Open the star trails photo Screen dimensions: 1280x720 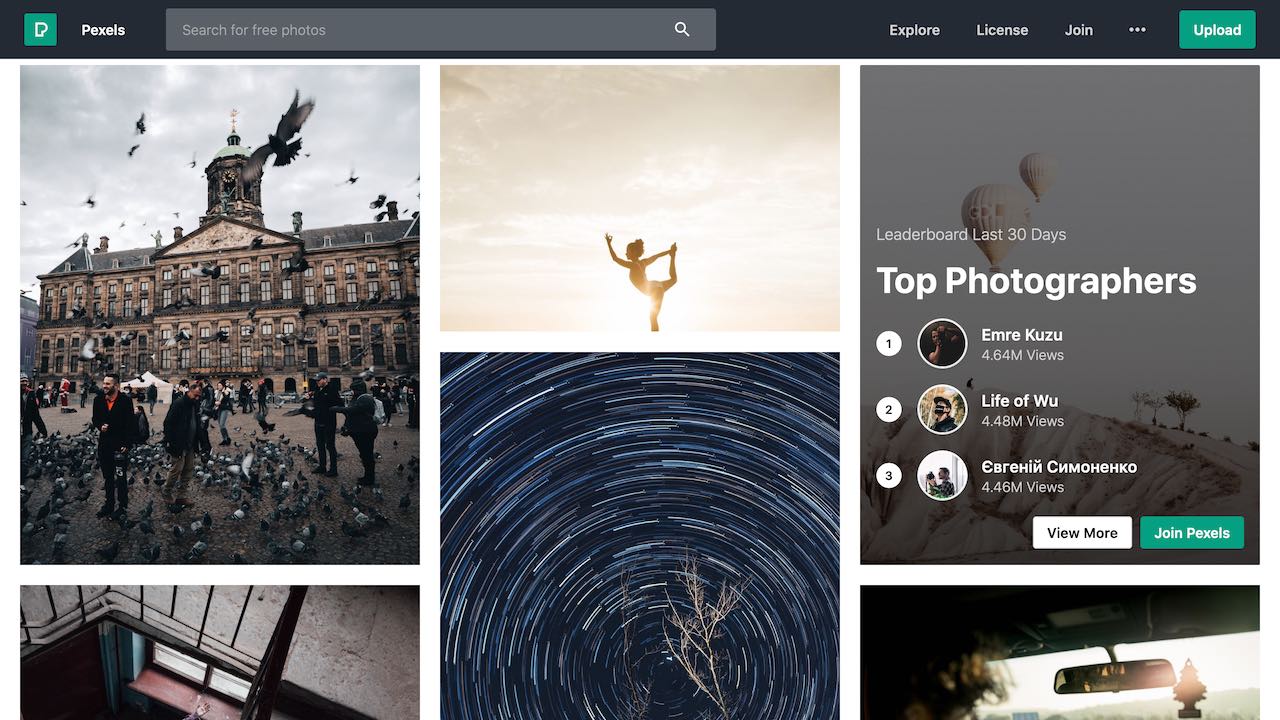[640, 536]
